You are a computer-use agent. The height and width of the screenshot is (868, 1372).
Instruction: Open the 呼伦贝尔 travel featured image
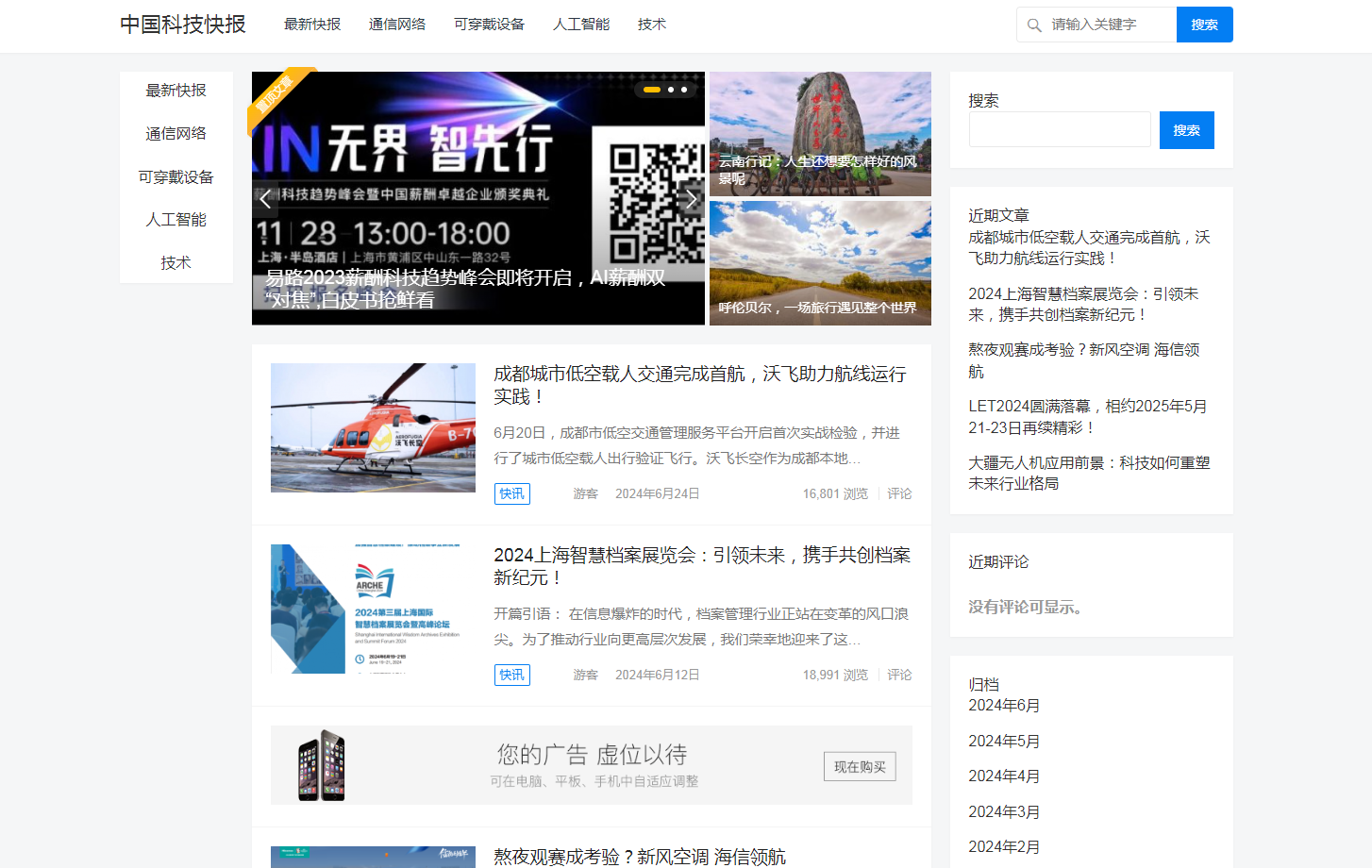(x=820, y=263)
